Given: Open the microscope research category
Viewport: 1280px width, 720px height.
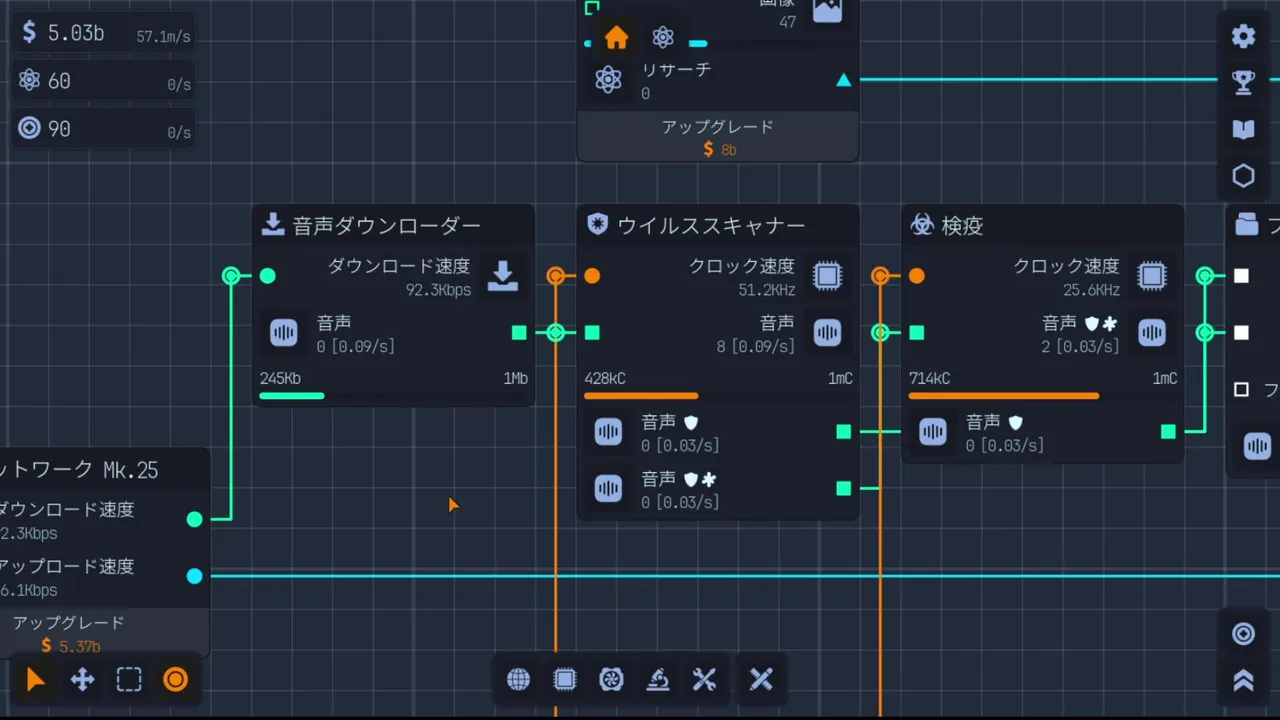Looking at the screenshot, I should (657, 680).
